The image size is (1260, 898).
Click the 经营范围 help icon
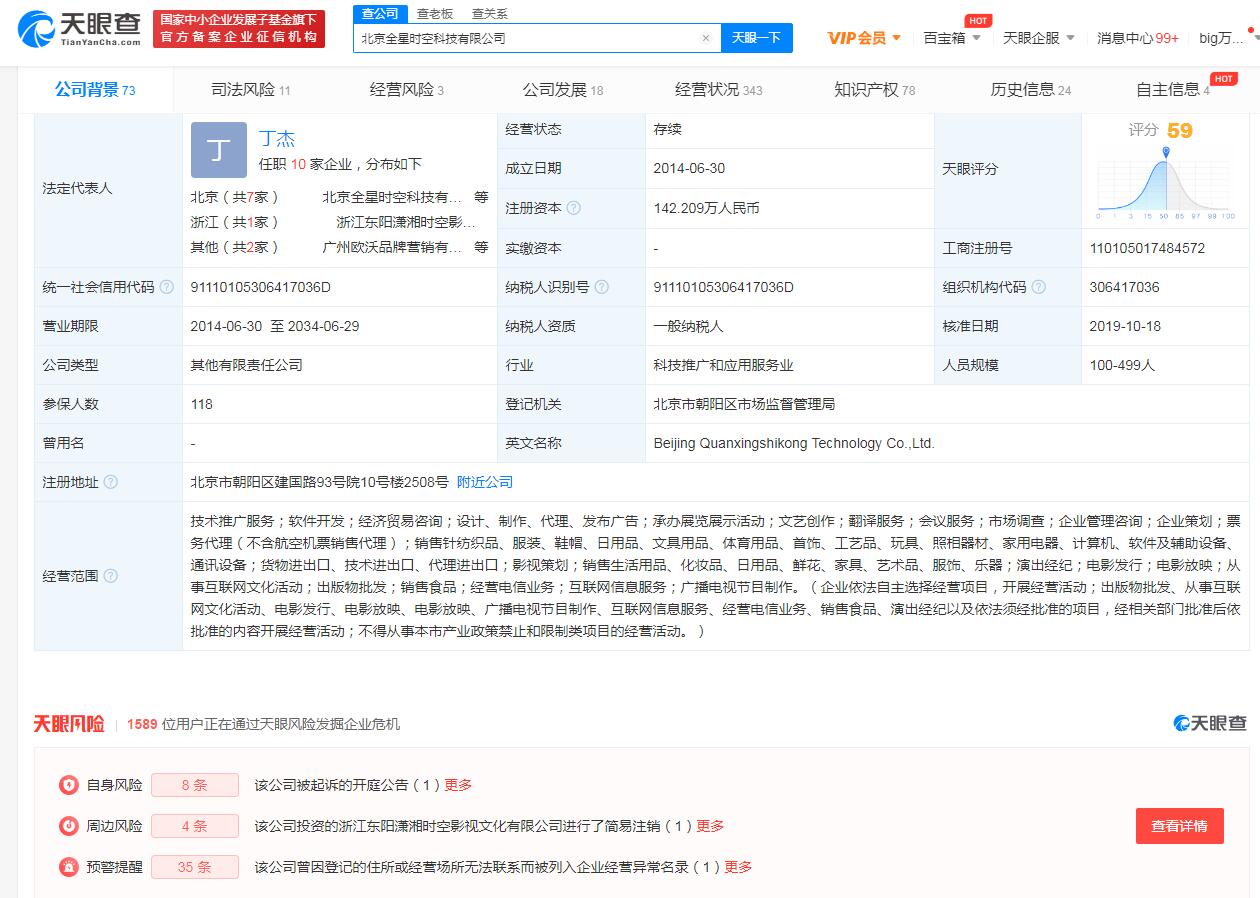pos(110,576)
